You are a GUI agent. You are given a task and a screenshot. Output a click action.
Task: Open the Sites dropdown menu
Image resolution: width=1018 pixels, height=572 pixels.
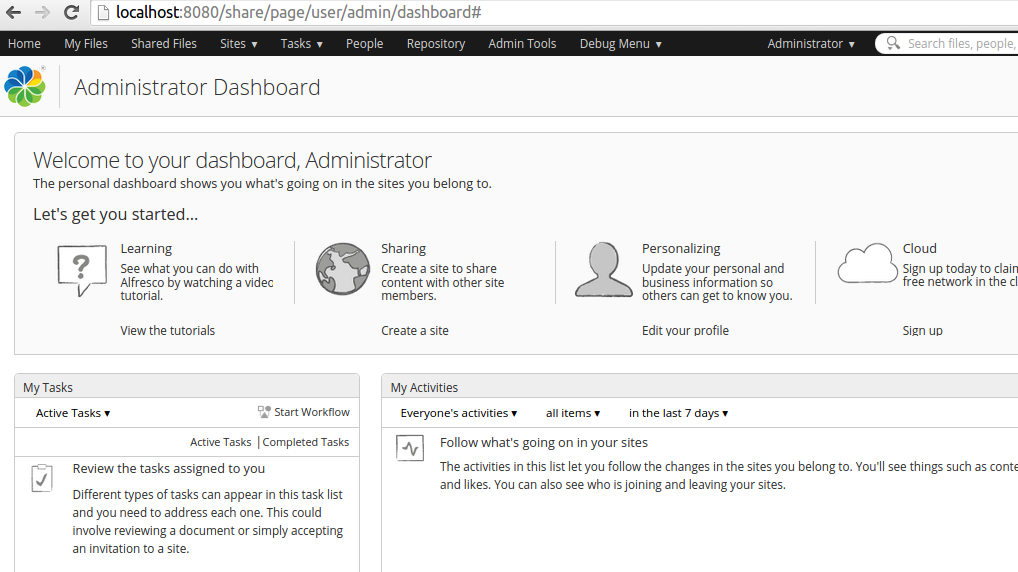tap(238, 44)
